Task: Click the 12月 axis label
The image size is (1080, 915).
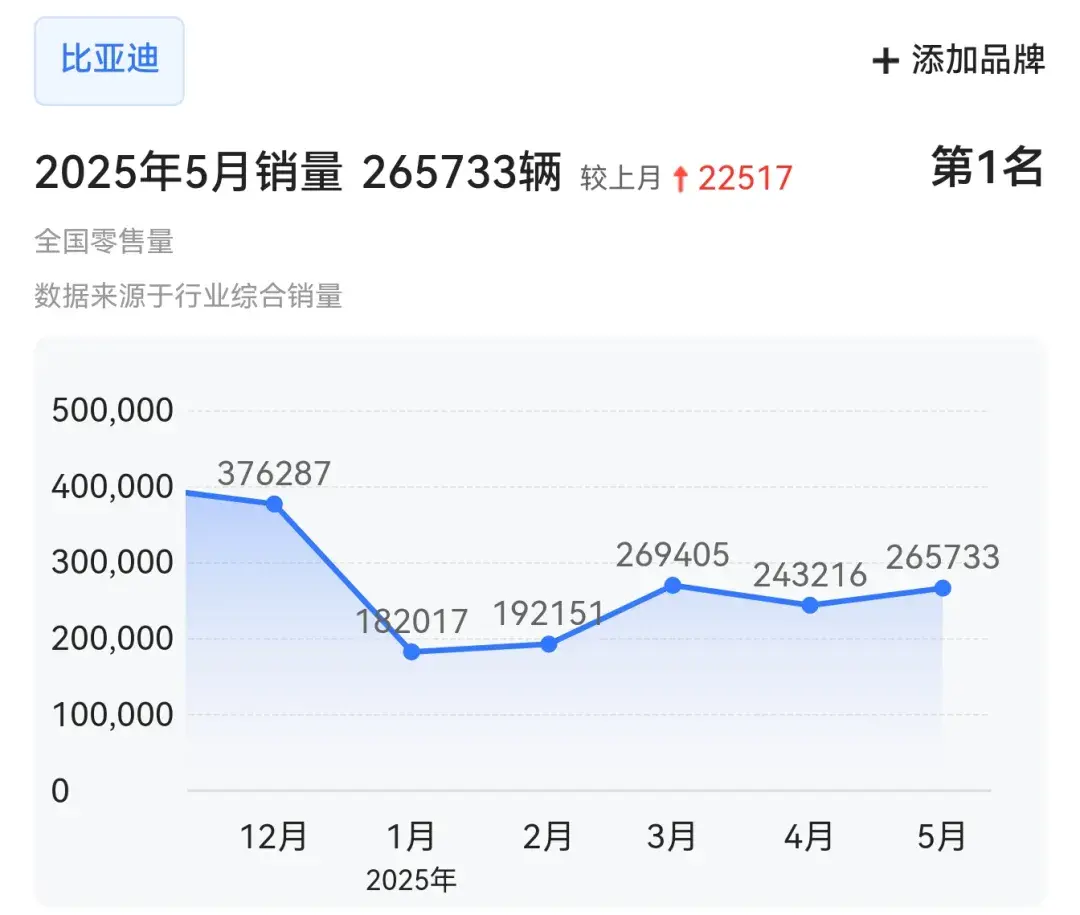Action: point(273,837)
